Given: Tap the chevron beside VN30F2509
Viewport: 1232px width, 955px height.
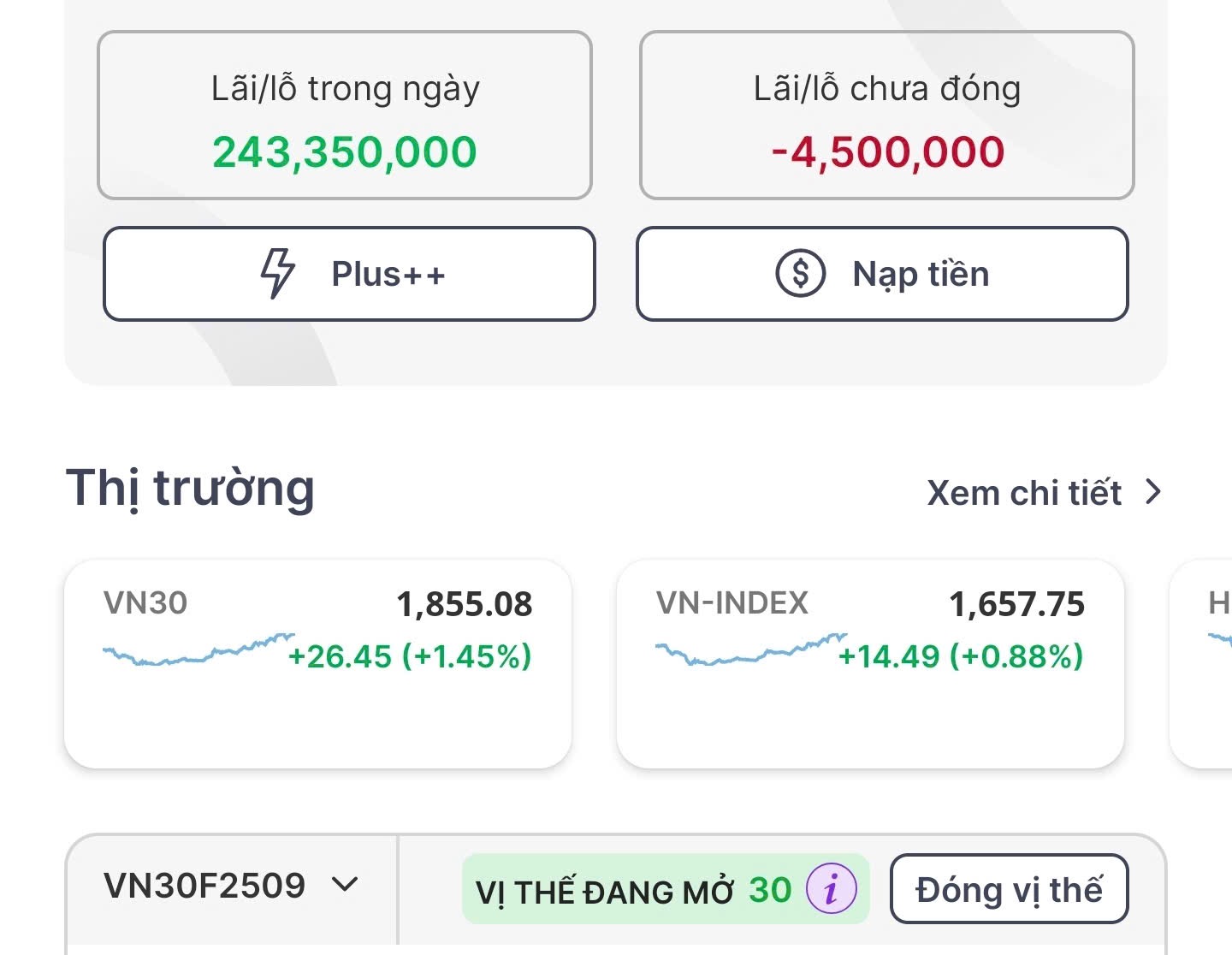Looking at the screenshot, I should 345,884.
